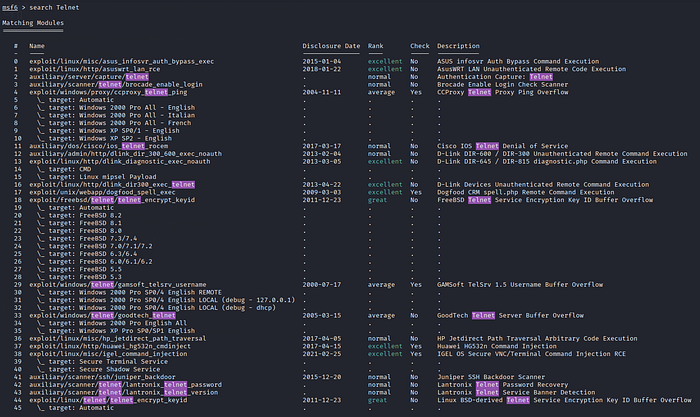Click 'target: FreeBSD 6.0/6.1/6.2' row
The width and height of the screenshot is (700, 417).
click(95, 262)
